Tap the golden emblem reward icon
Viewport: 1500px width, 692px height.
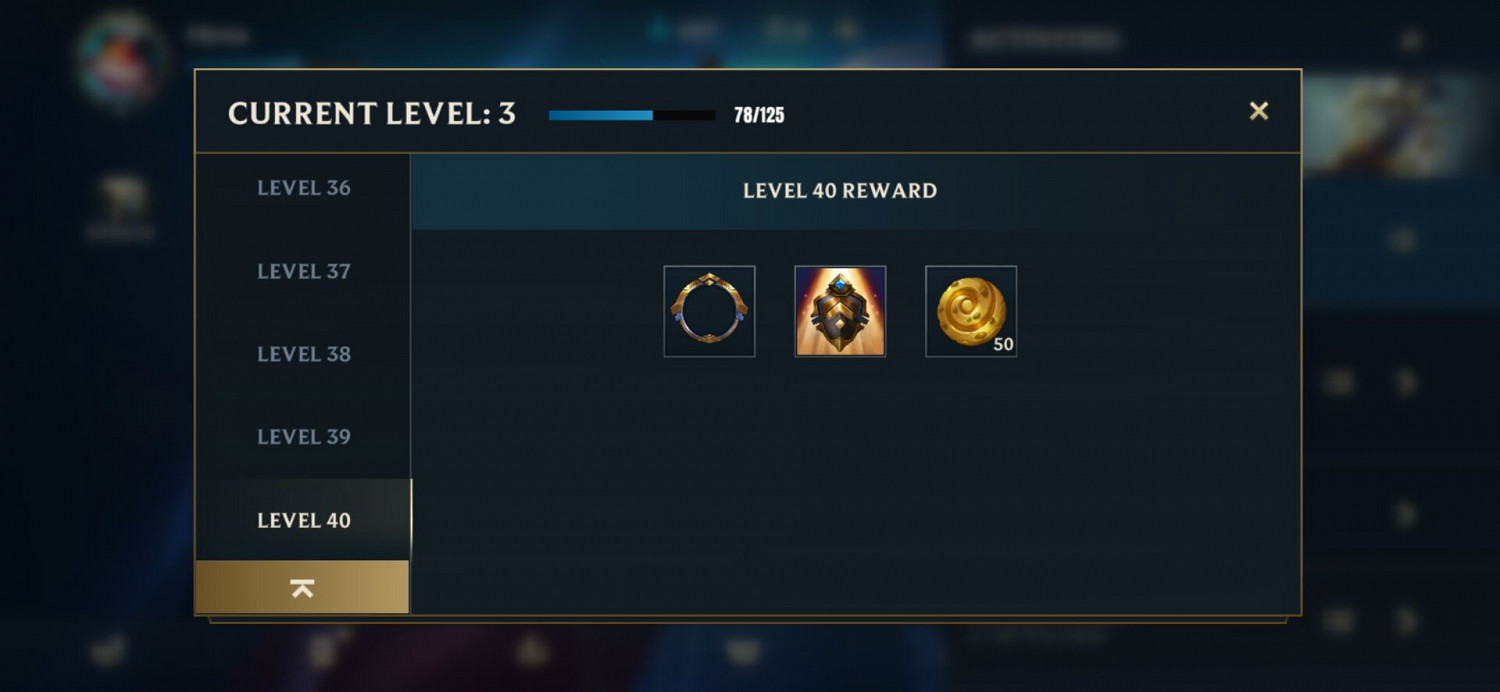click(x=840, y=311)
